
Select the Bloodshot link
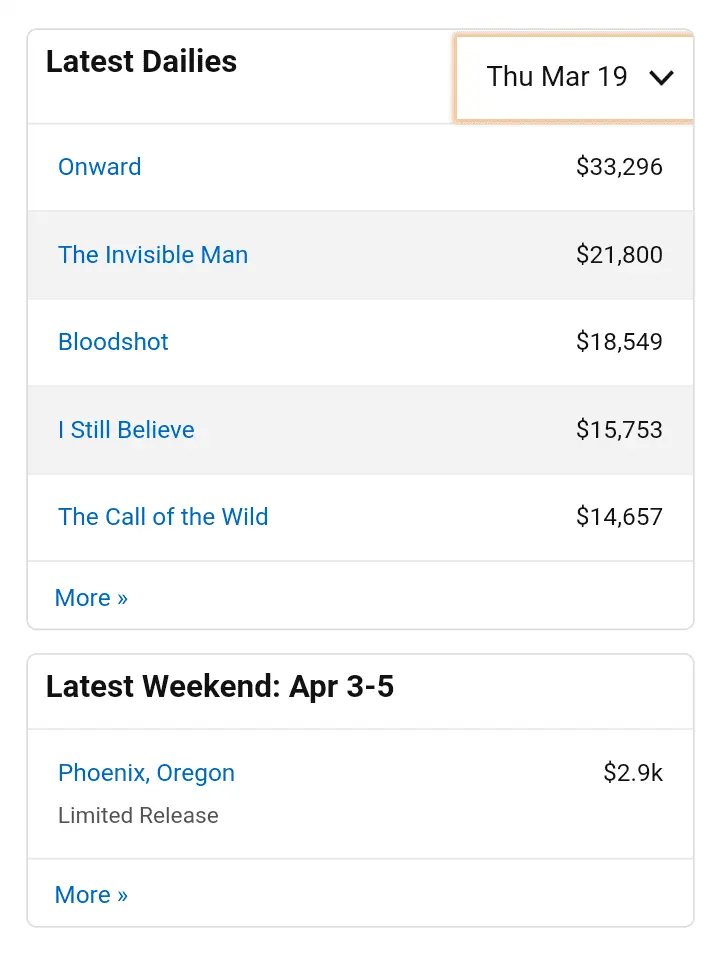click(113, 342)
